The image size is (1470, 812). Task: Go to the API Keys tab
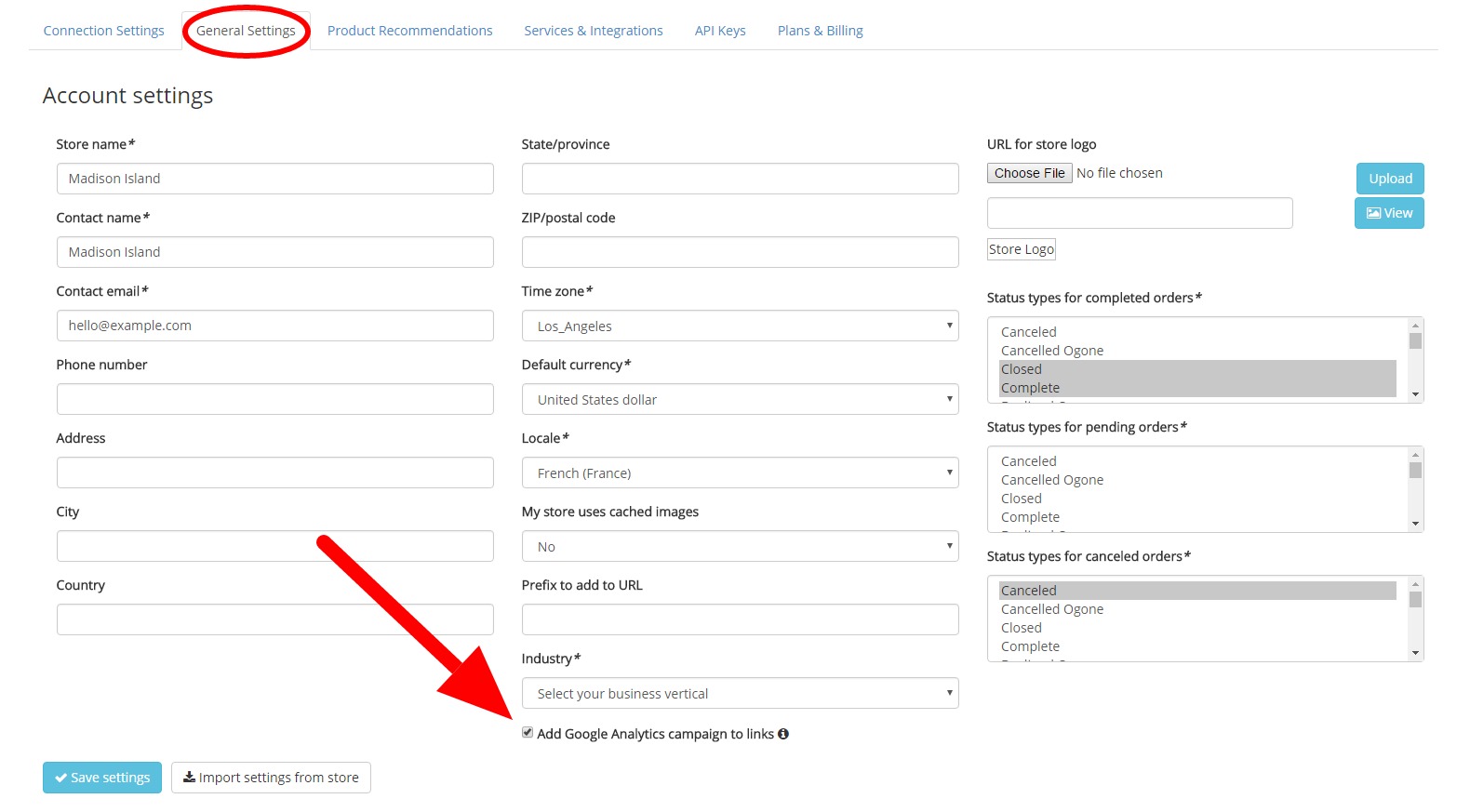(720, 31)
